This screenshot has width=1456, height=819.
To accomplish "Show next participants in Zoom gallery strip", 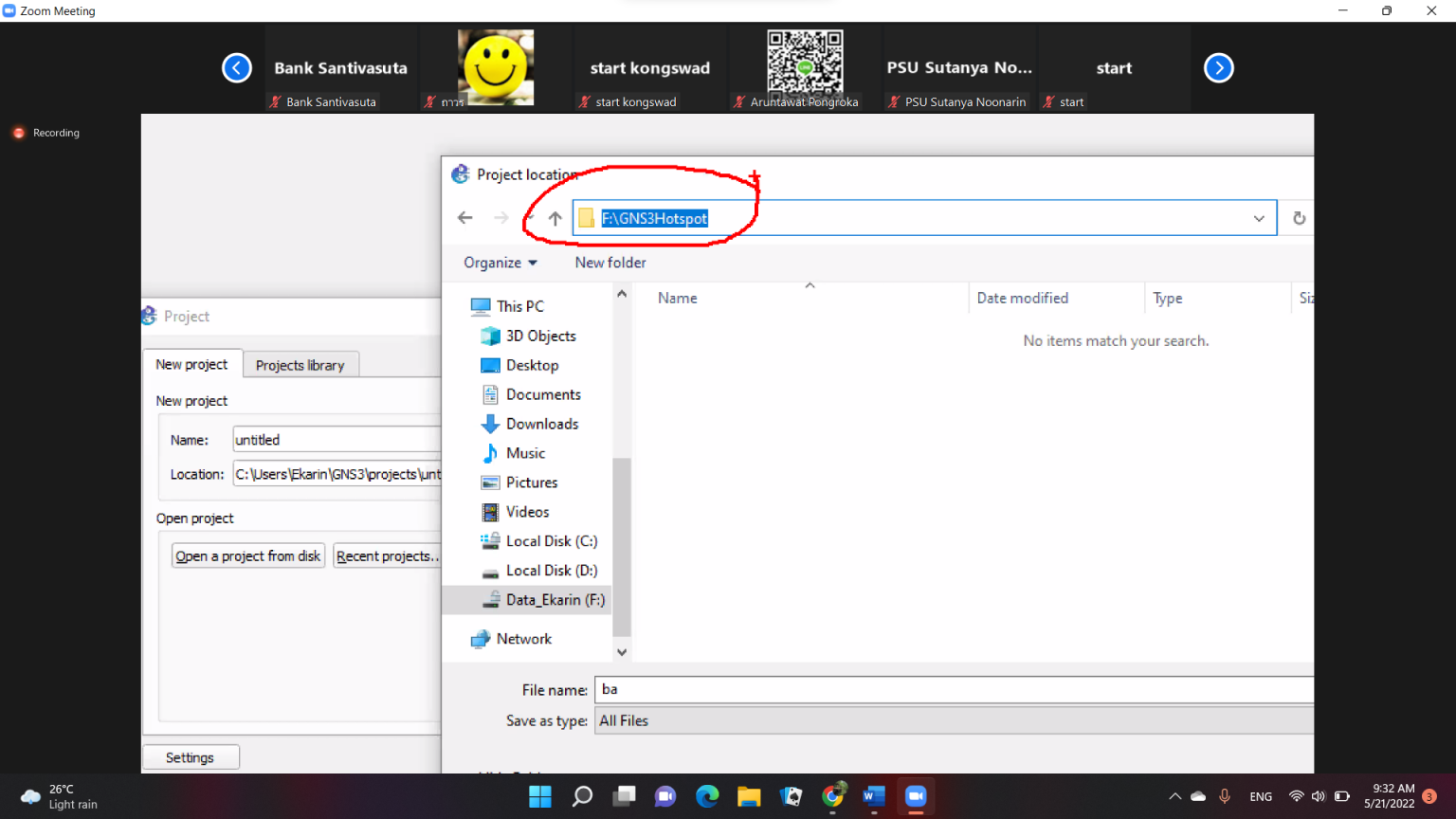I will point(1218,68).
